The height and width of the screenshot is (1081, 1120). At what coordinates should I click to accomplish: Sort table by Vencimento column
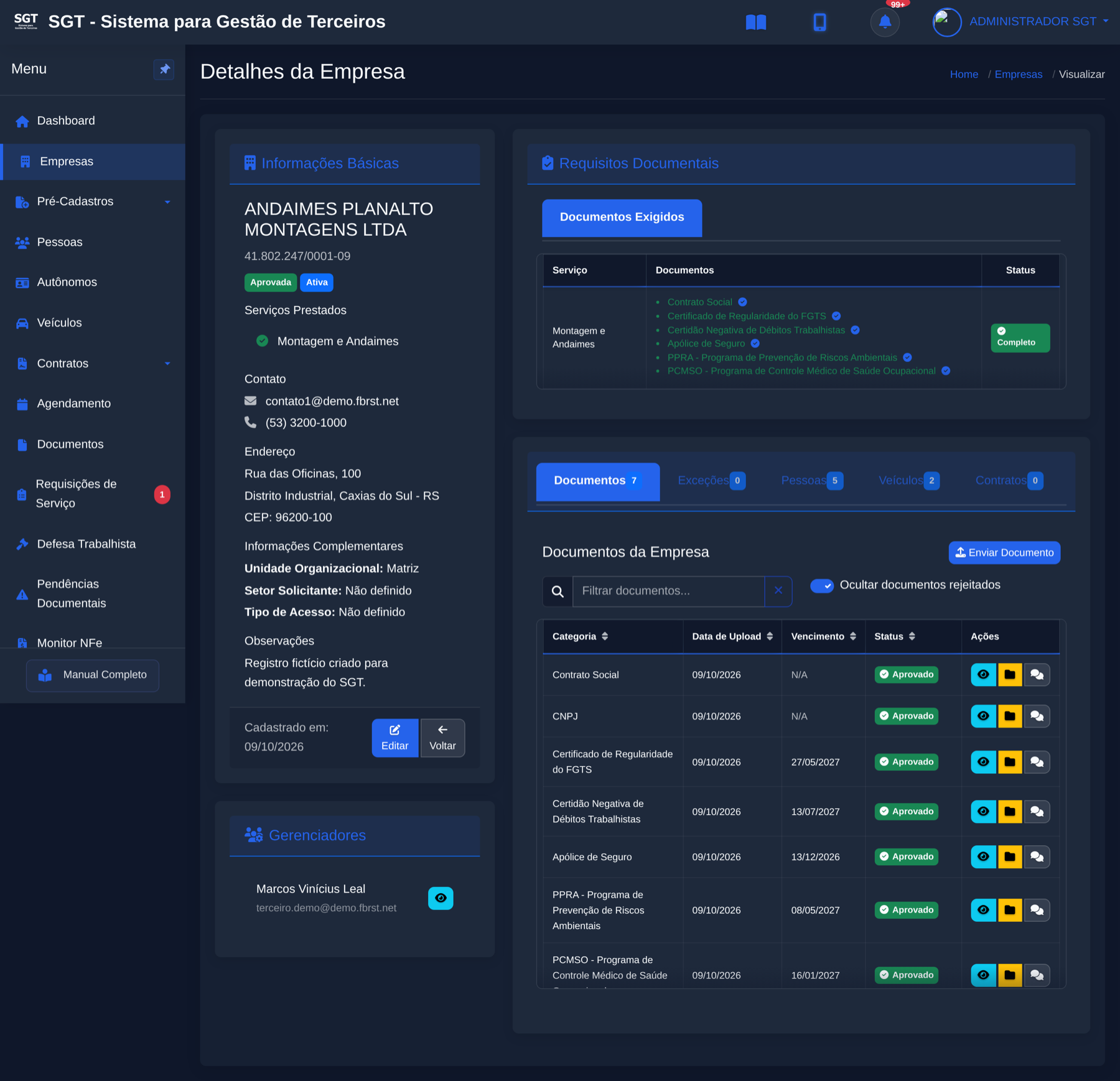(823, 636)
